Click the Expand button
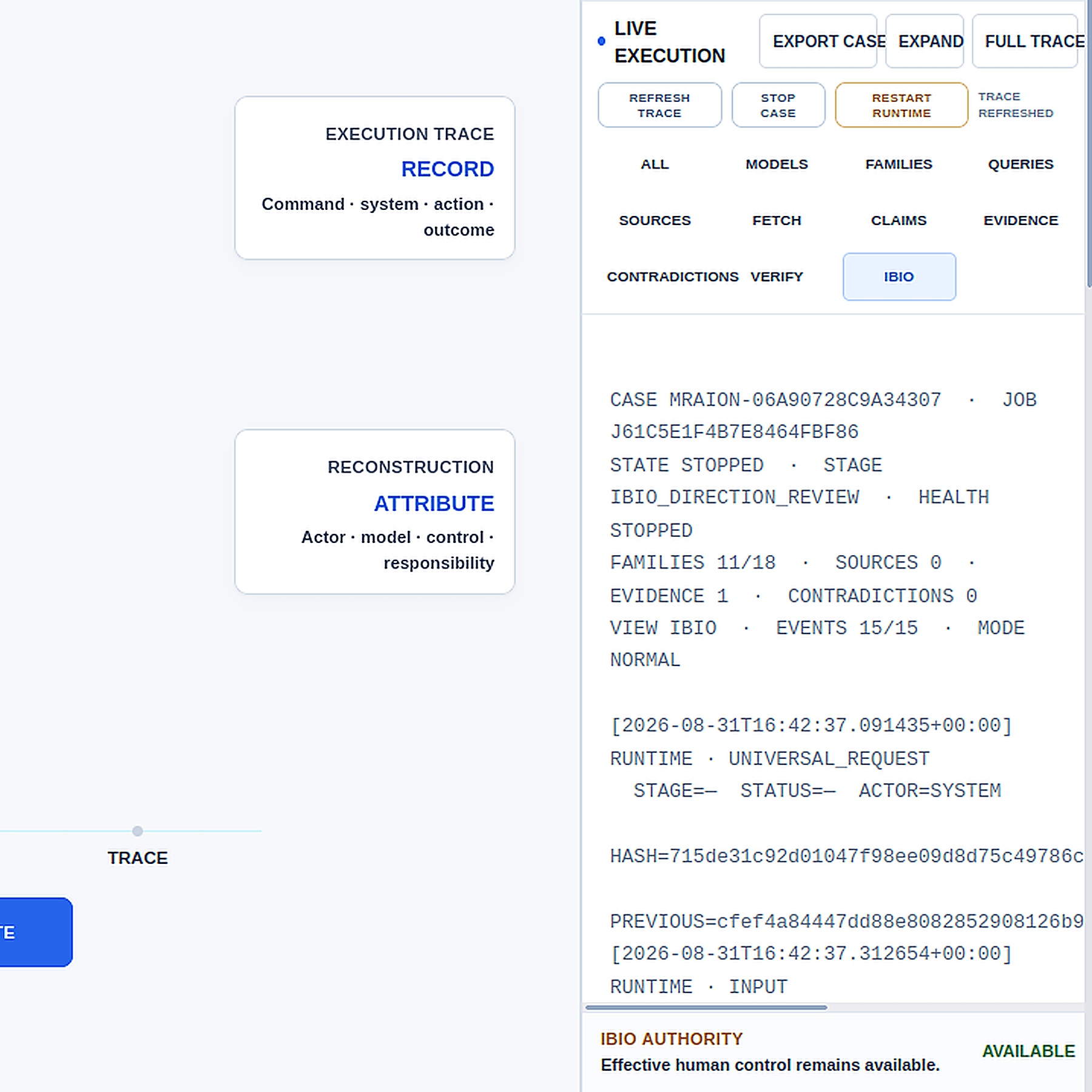Viewport: 1092px width, 1092px height. click(x=925, y=41)
